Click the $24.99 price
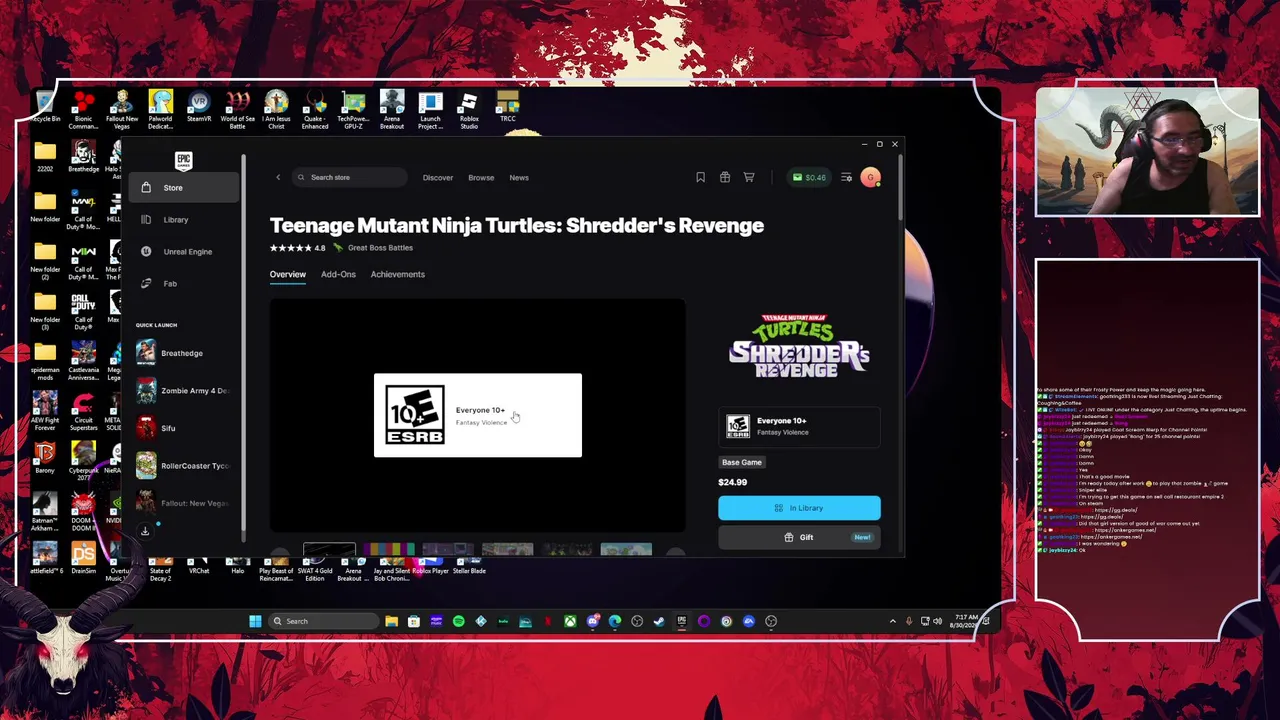The height and width of the screenshot is (720, 1280). click(x=733, y=482)
